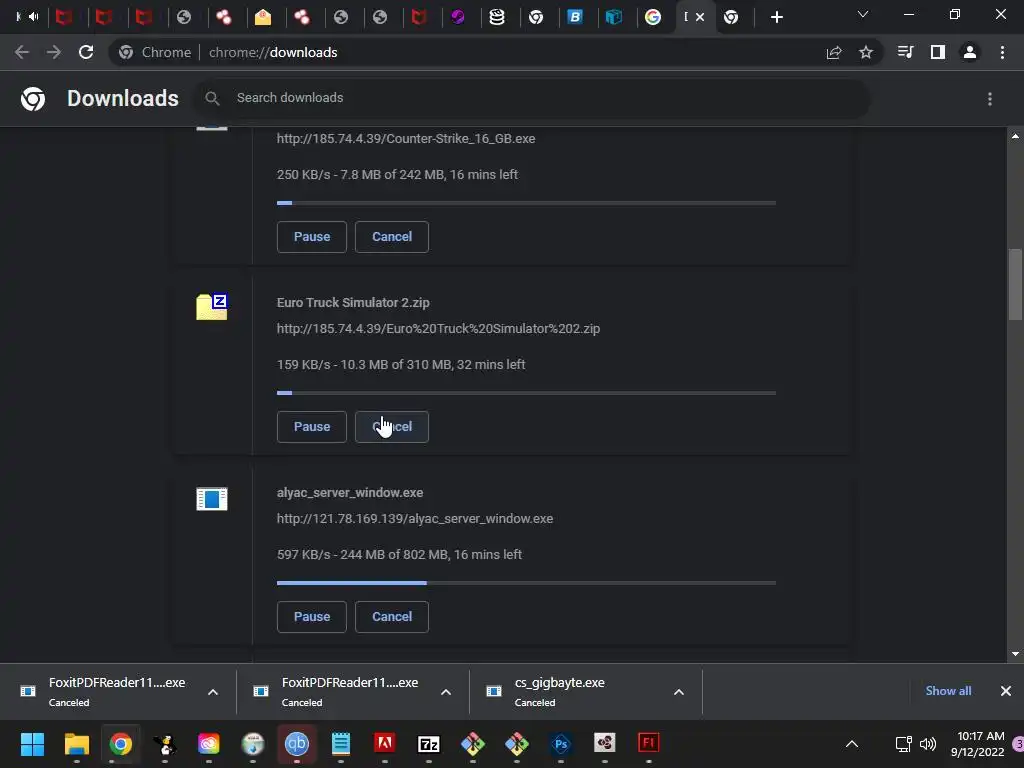The height and width of the screenshot is (768, 1024).
Task: Cancel the Counter-Strike_16_GB.exe download
Action: [x=392, y=236]
